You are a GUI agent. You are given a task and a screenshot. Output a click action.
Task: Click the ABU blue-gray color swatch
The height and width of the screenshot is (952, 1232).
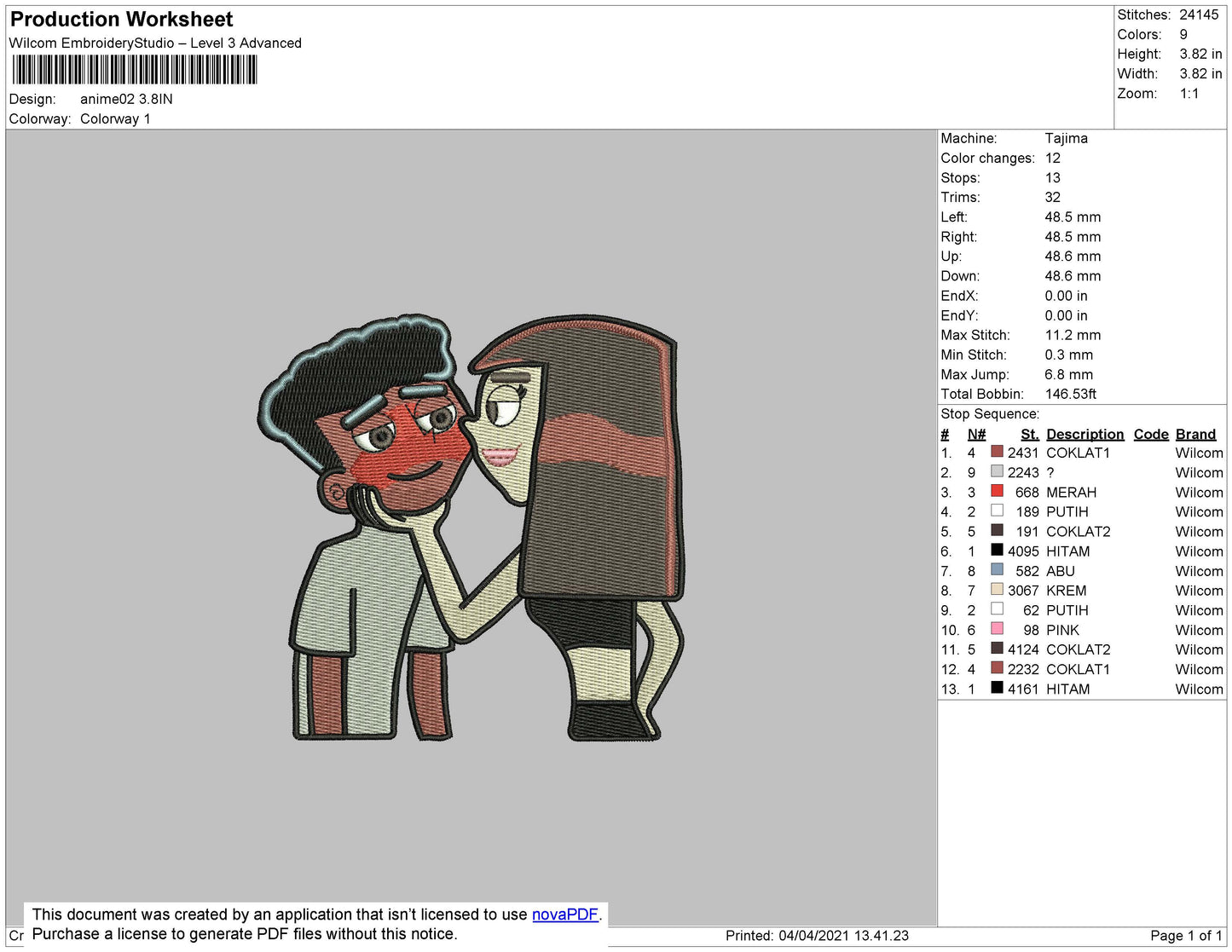pyautogui.click(x=997, y=569)
